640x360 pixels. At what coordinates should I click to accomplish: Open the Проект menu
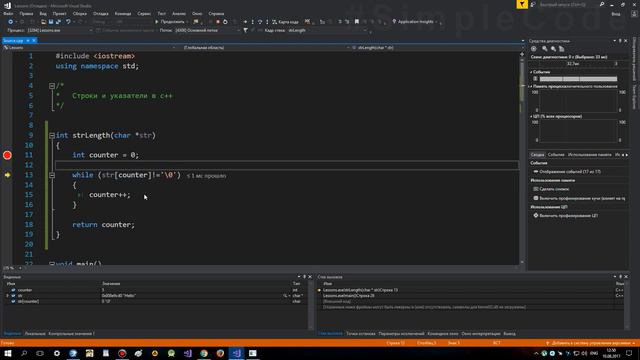[59, 13]
